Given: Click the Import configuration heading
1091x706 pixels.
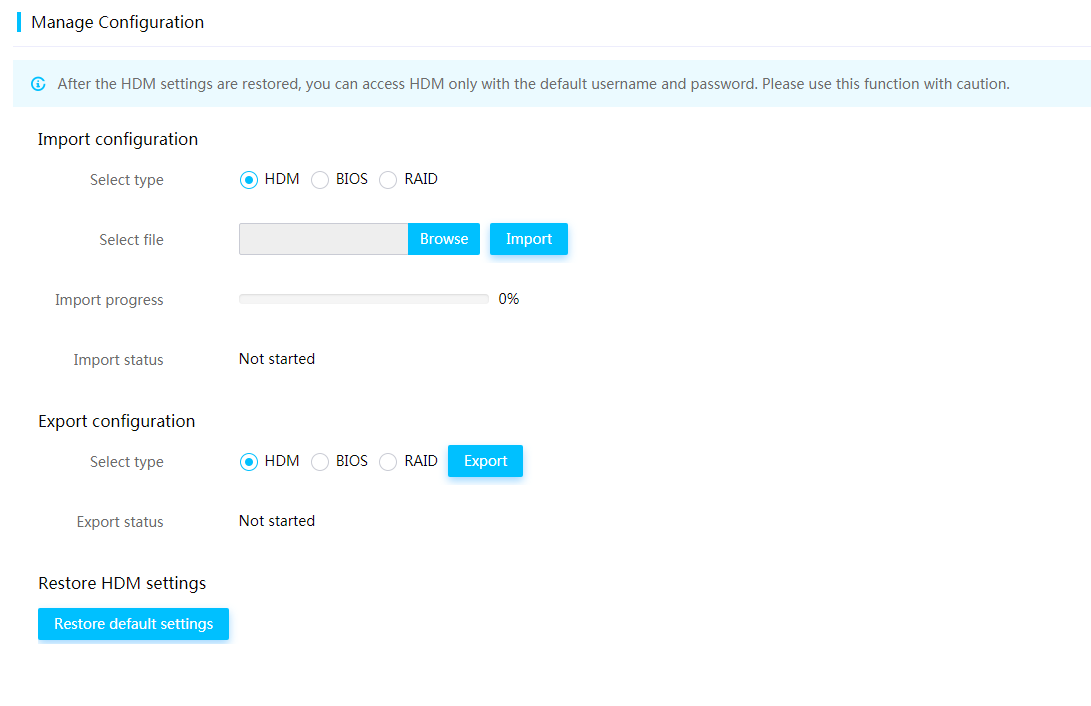Looking at the screenshot, I should pos(118,139).
